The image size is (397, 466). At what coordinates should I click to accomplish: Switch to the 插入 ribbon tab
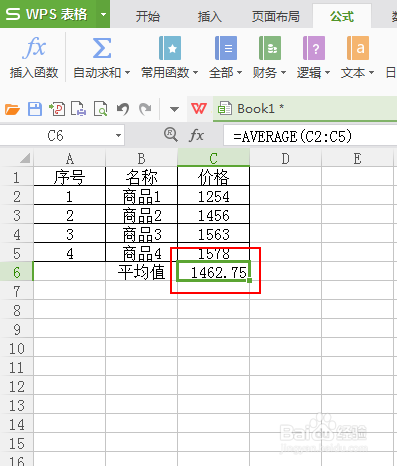click(x=210, y=16)
